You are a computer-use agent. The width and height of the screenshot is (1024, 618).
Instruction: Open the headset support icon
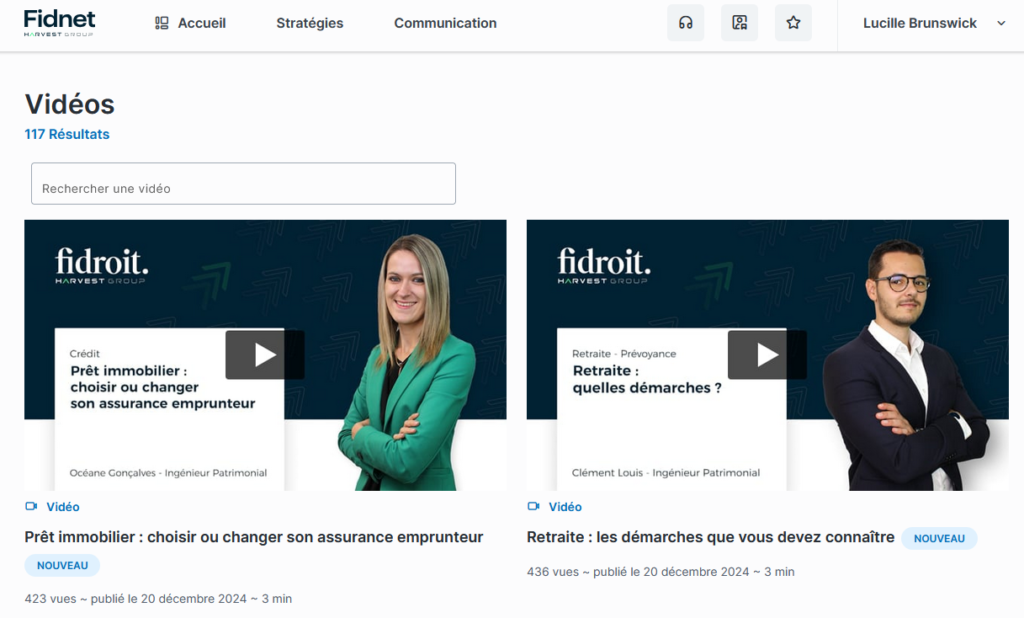685,23
